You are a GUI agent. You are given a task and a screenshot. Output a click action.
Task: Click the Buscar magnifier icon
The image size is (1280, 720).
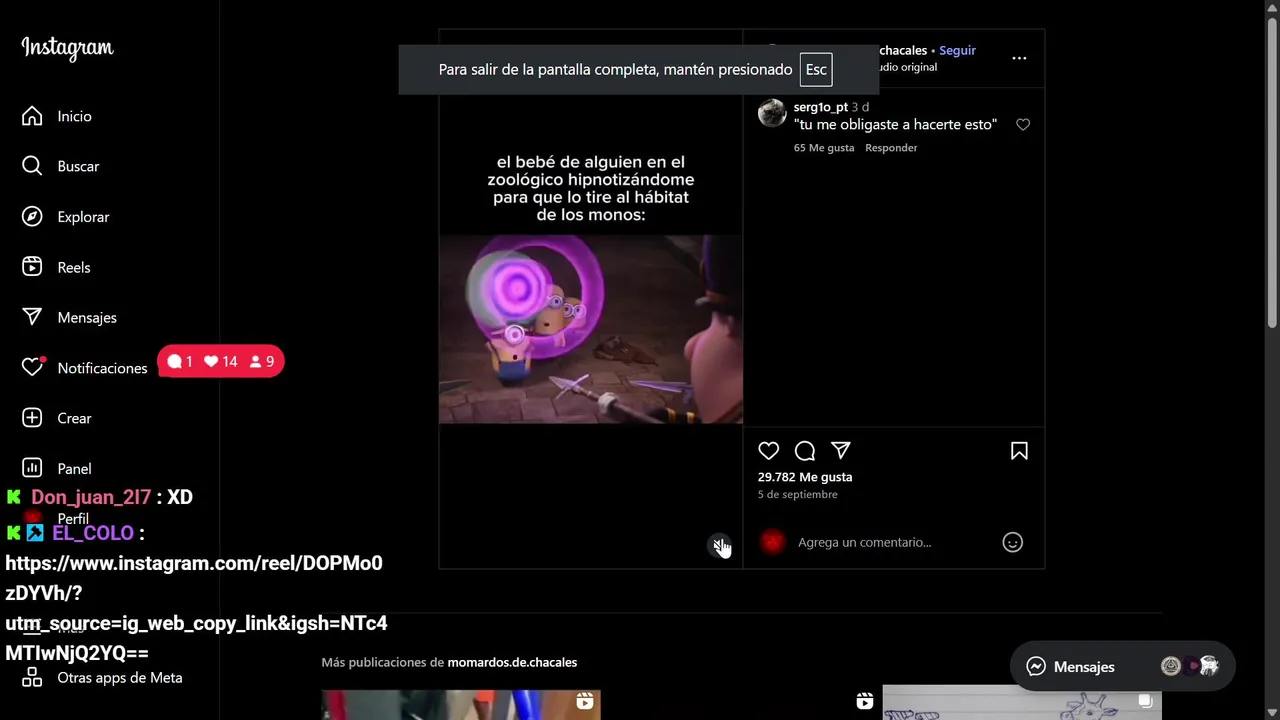tap(32, 166)
